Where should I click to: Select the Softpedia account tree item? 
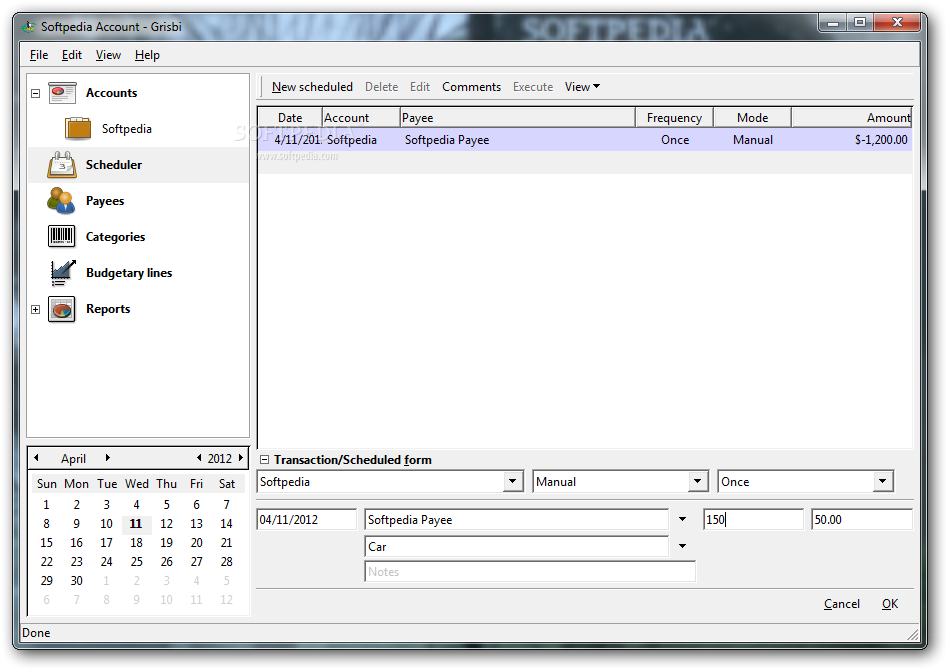pos(126,129)
